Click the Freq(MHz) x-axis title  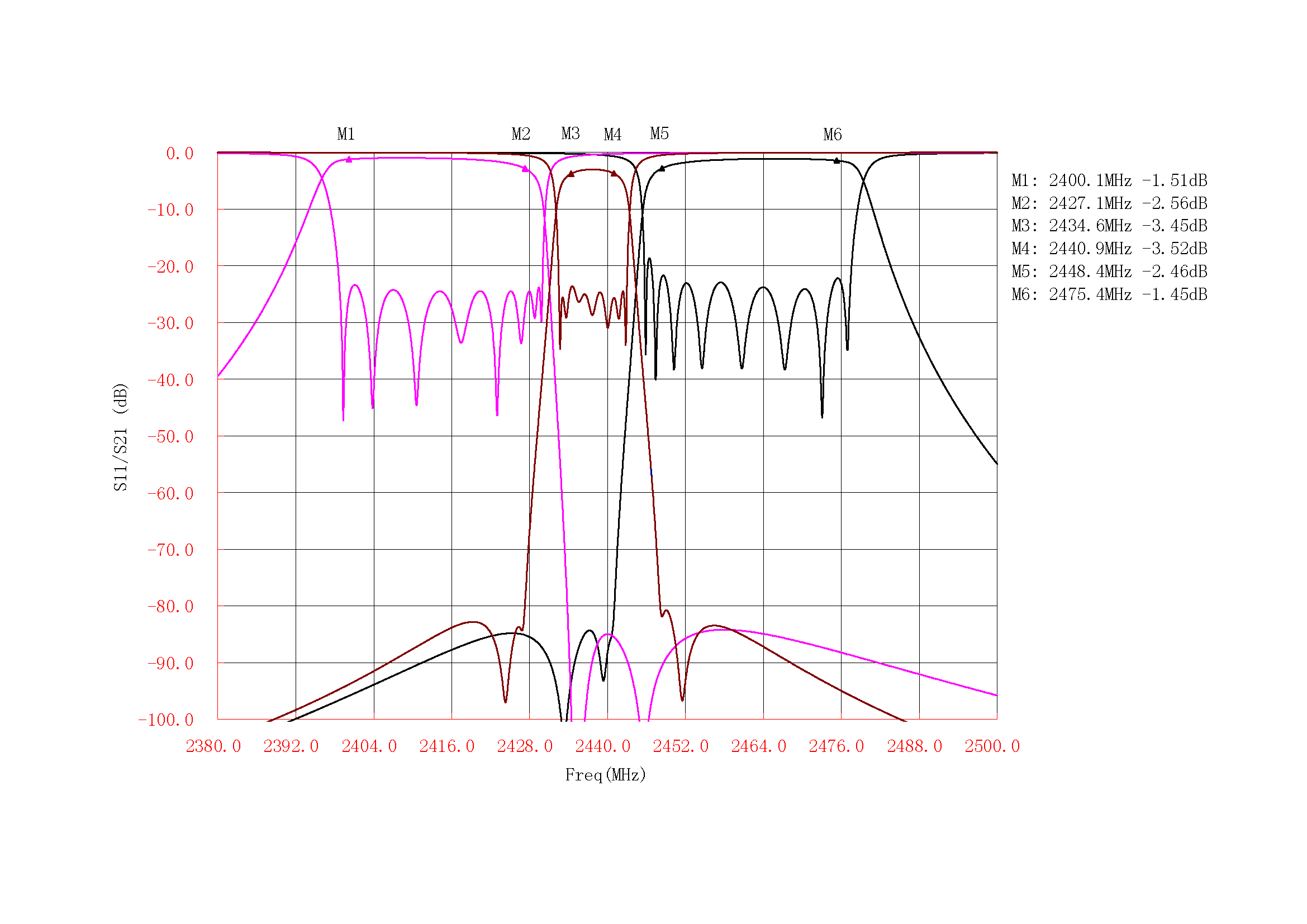click(x=605, y=775)
